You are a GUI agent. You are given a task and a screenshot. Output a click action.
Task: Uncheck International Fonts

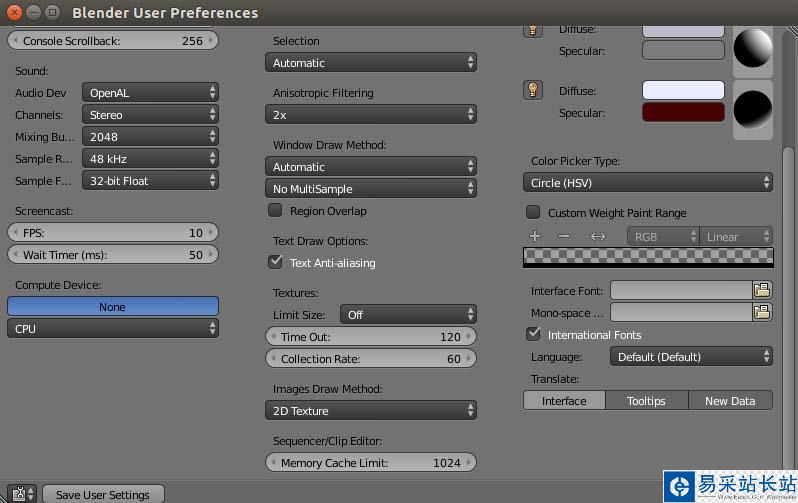click(x=533, y=334)
